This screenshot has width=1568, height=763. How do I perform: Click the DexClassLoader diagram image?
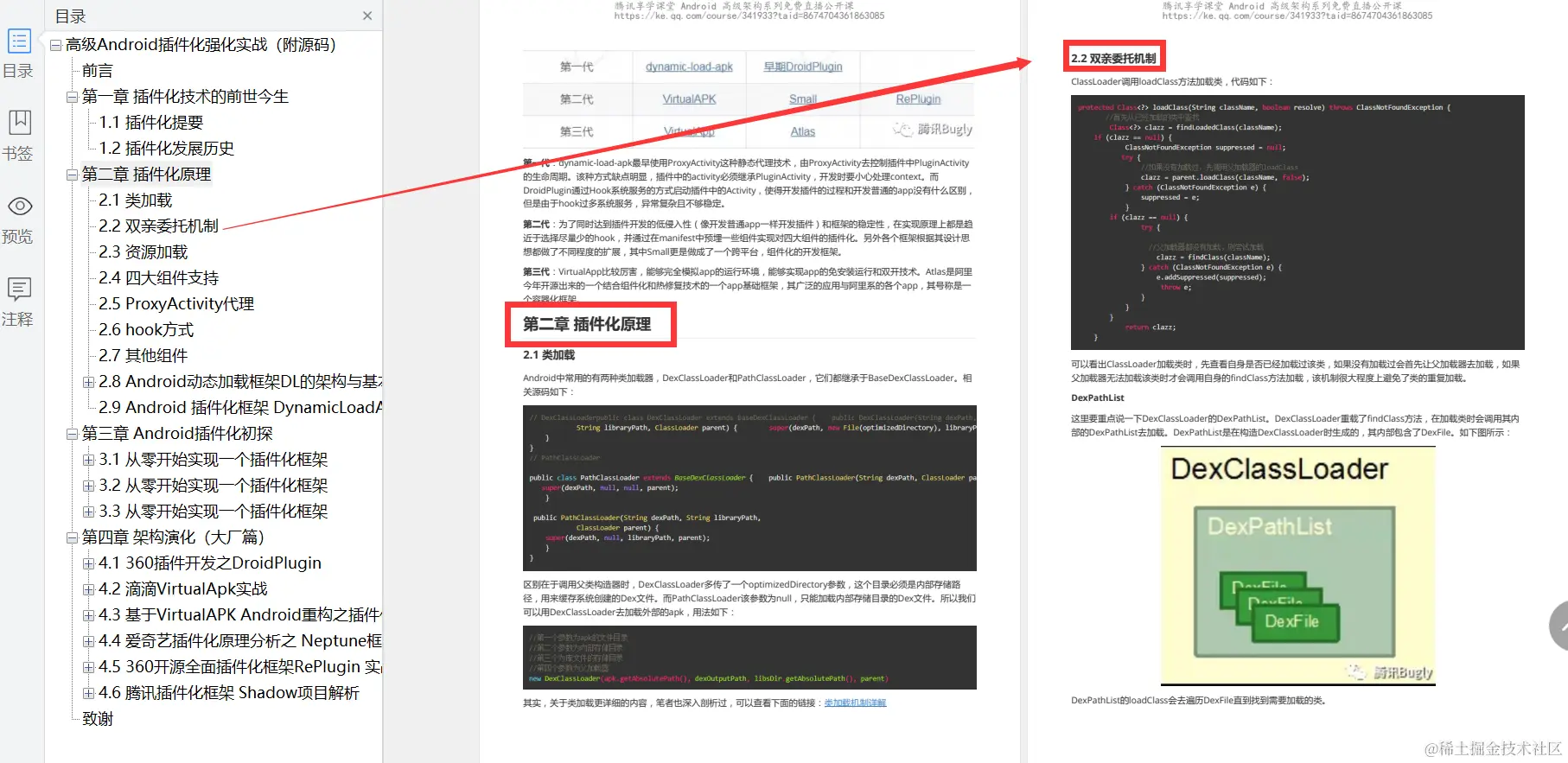pos(1298,566)
